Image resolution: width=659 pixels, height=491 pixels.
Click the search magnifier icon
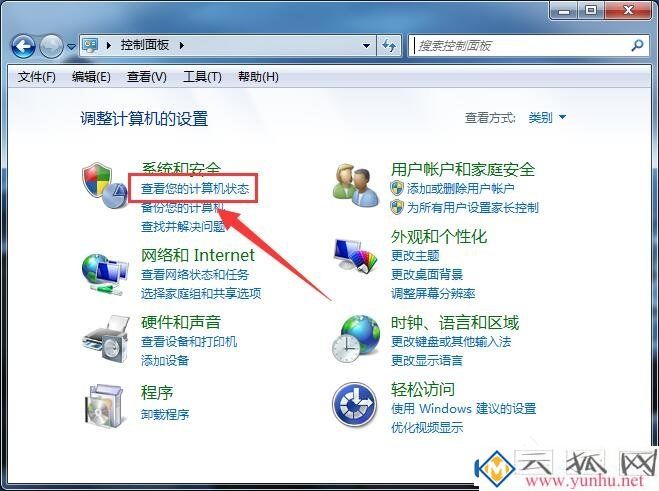click(x=637, y=45)
